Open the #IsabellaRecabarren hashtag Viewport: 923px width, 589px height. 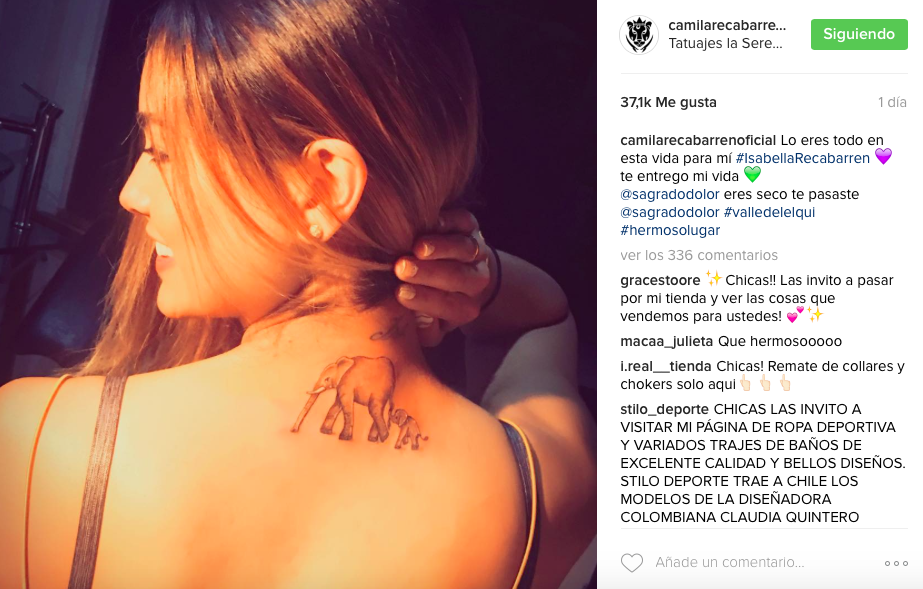pyautogui.click(x=803, y=158)
